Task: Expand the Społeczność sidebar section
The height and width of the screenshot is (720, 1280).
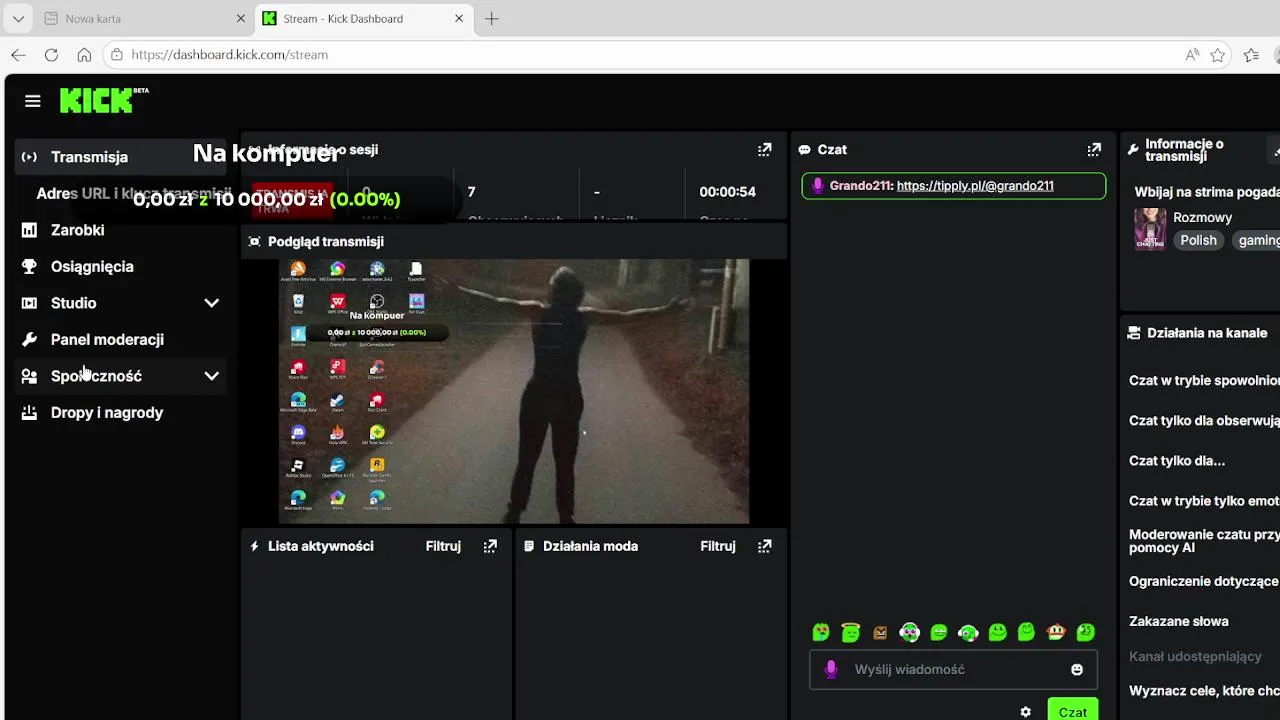Action: click(212, 376)
